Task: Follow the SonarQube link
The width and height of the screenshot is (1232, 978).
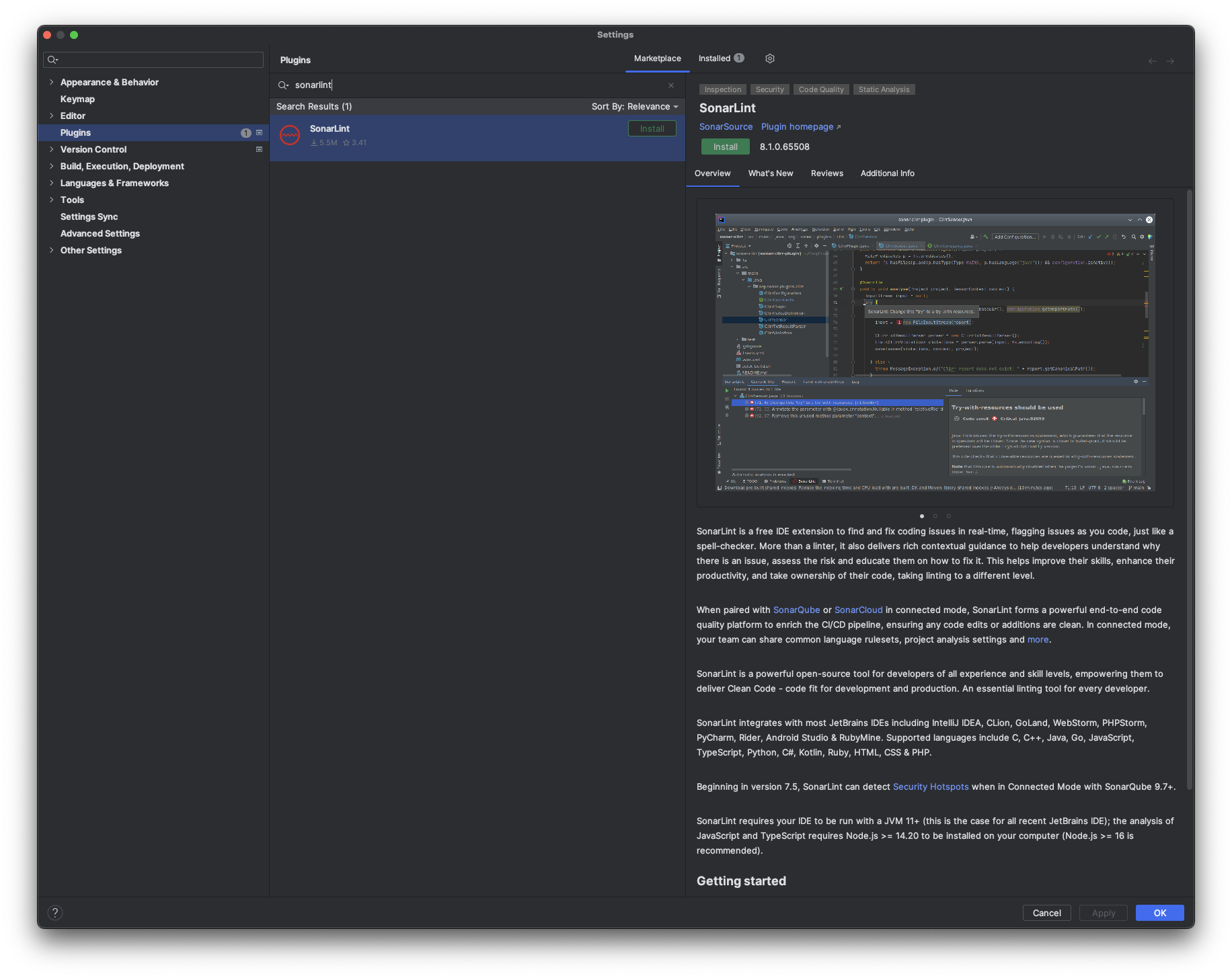Action: point(796,610)
